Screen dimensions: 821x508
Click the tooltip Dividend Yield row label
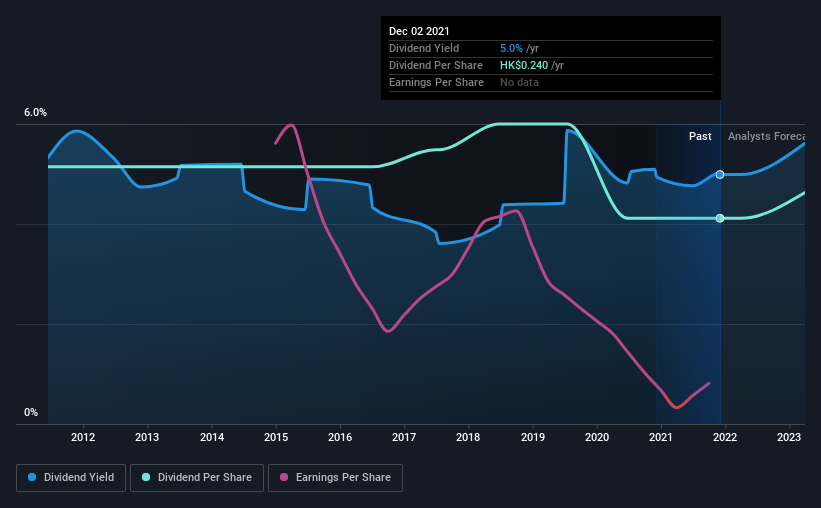point(424,48)
